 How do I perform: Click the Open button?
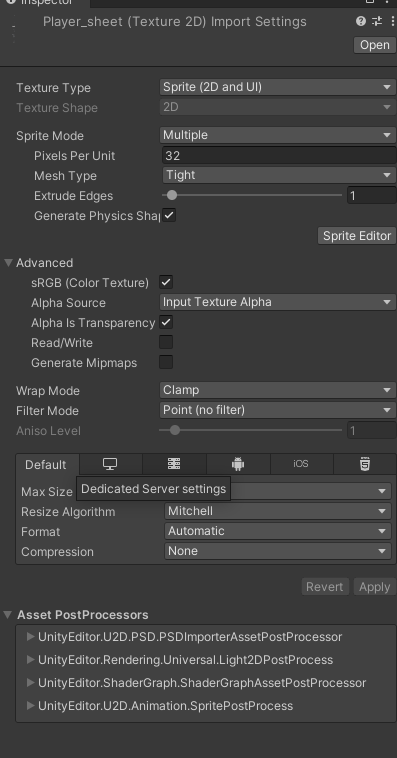click(375, 45)
